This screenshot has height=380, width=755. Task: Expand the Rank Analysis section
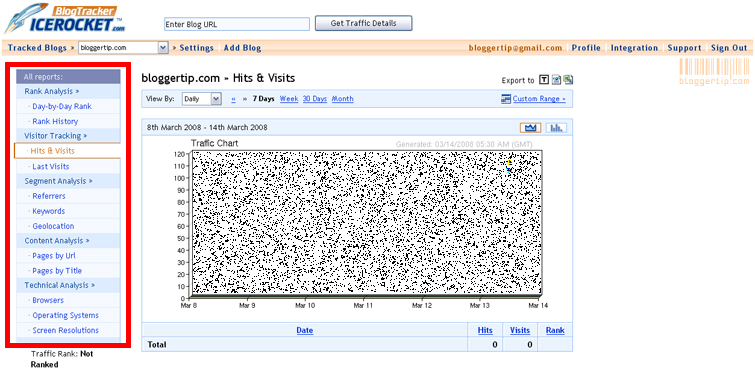click(x=52, y=91)
